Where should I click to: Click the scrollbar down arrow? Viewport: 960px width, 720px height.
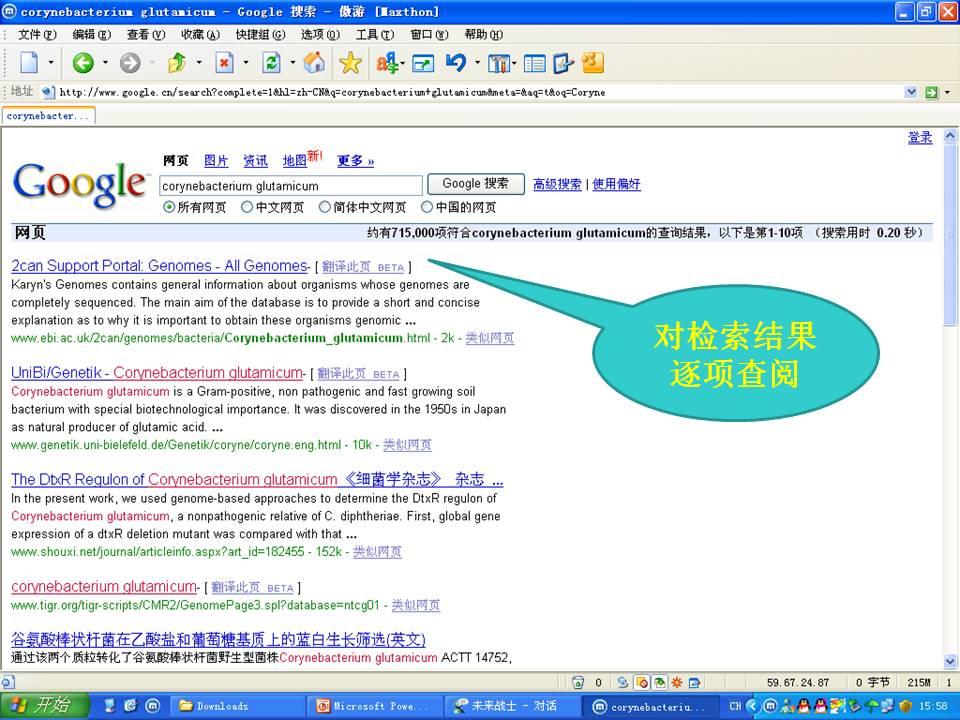point(950,661)
